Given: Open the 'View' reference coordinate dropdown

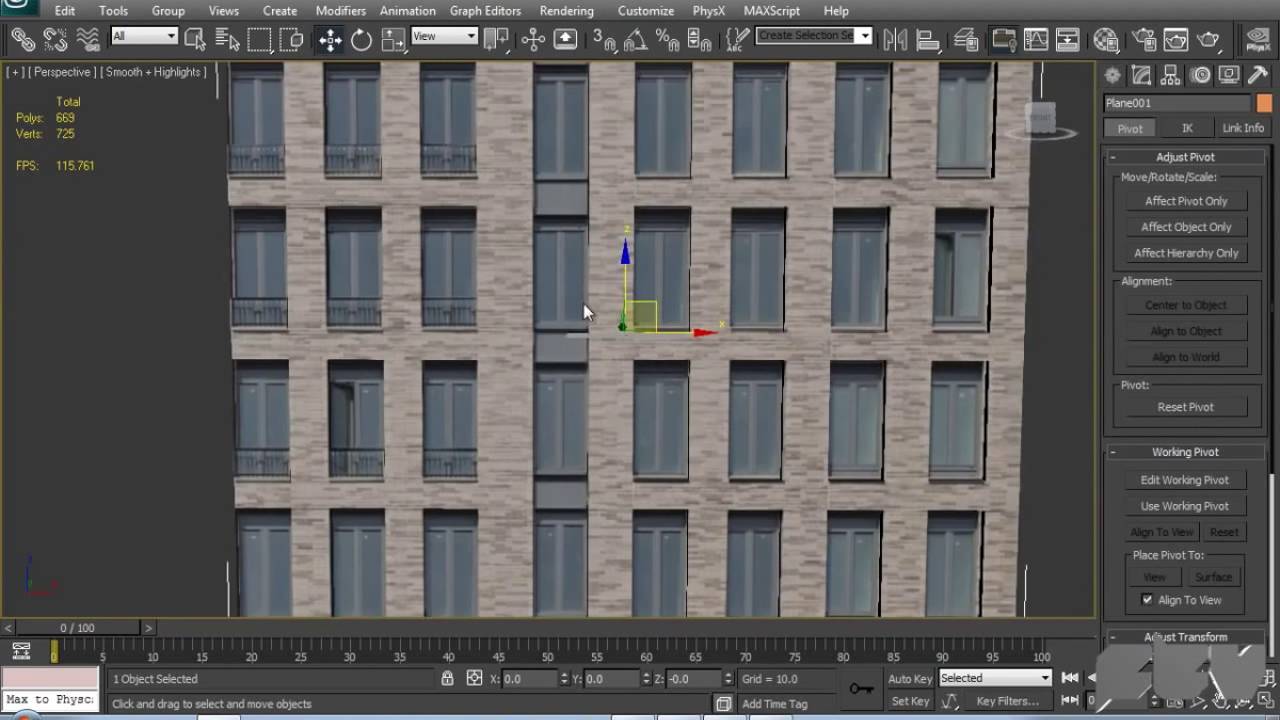Looking at the screenshot, I should click(444, 36).
